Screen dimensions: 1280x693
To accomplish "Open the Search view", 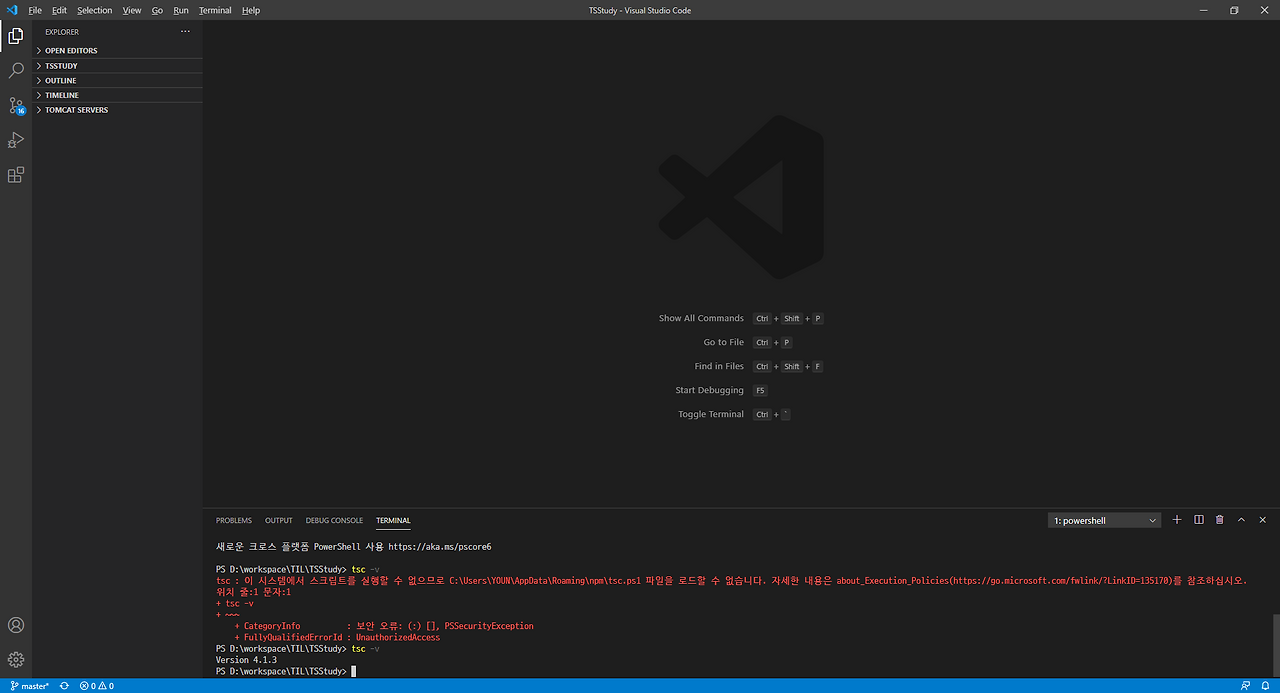I will click(x=15, y=69).
